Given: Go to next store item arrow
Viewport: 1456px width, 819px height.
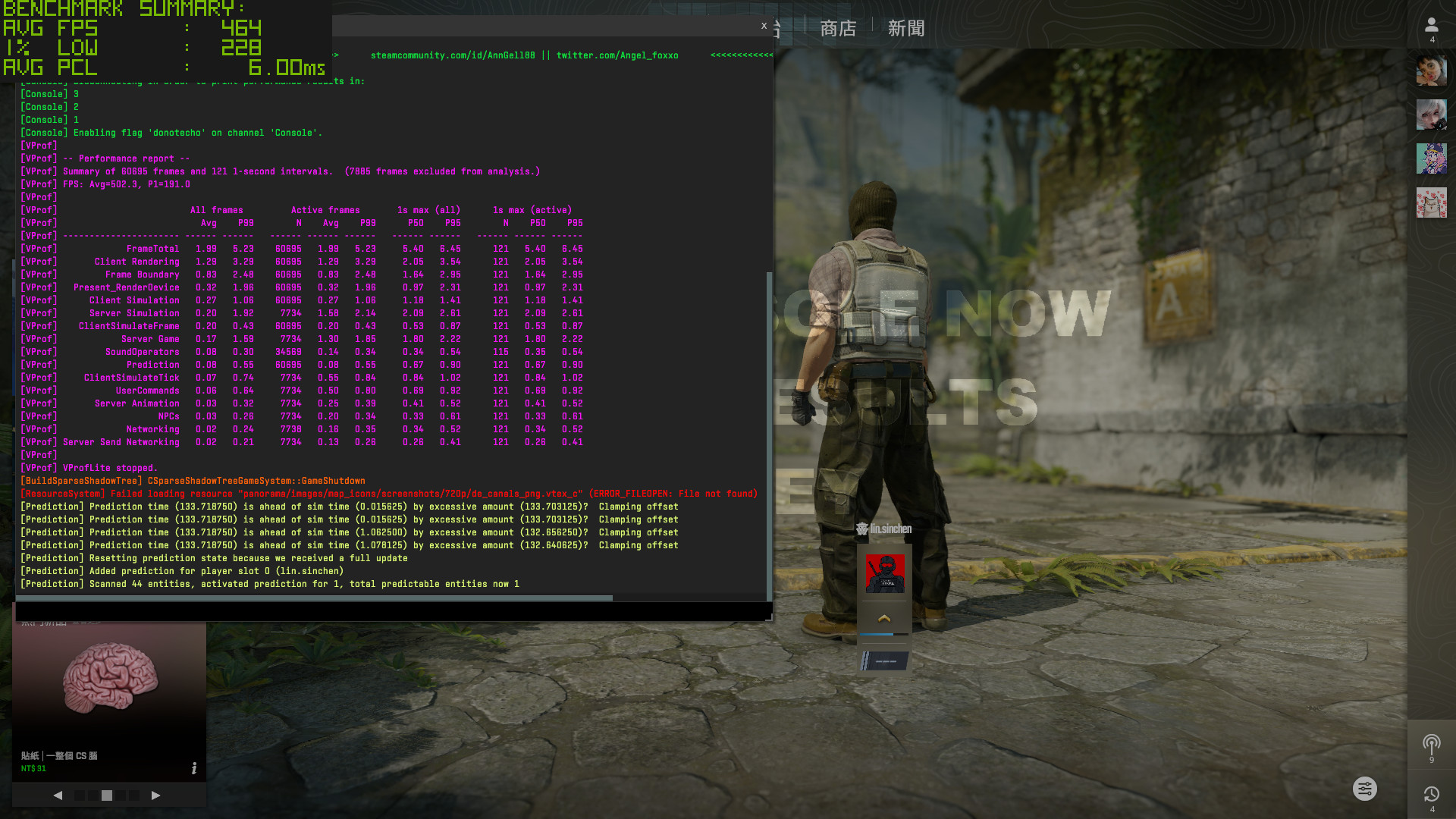Looking at the screenshot, I should point(155,795).
